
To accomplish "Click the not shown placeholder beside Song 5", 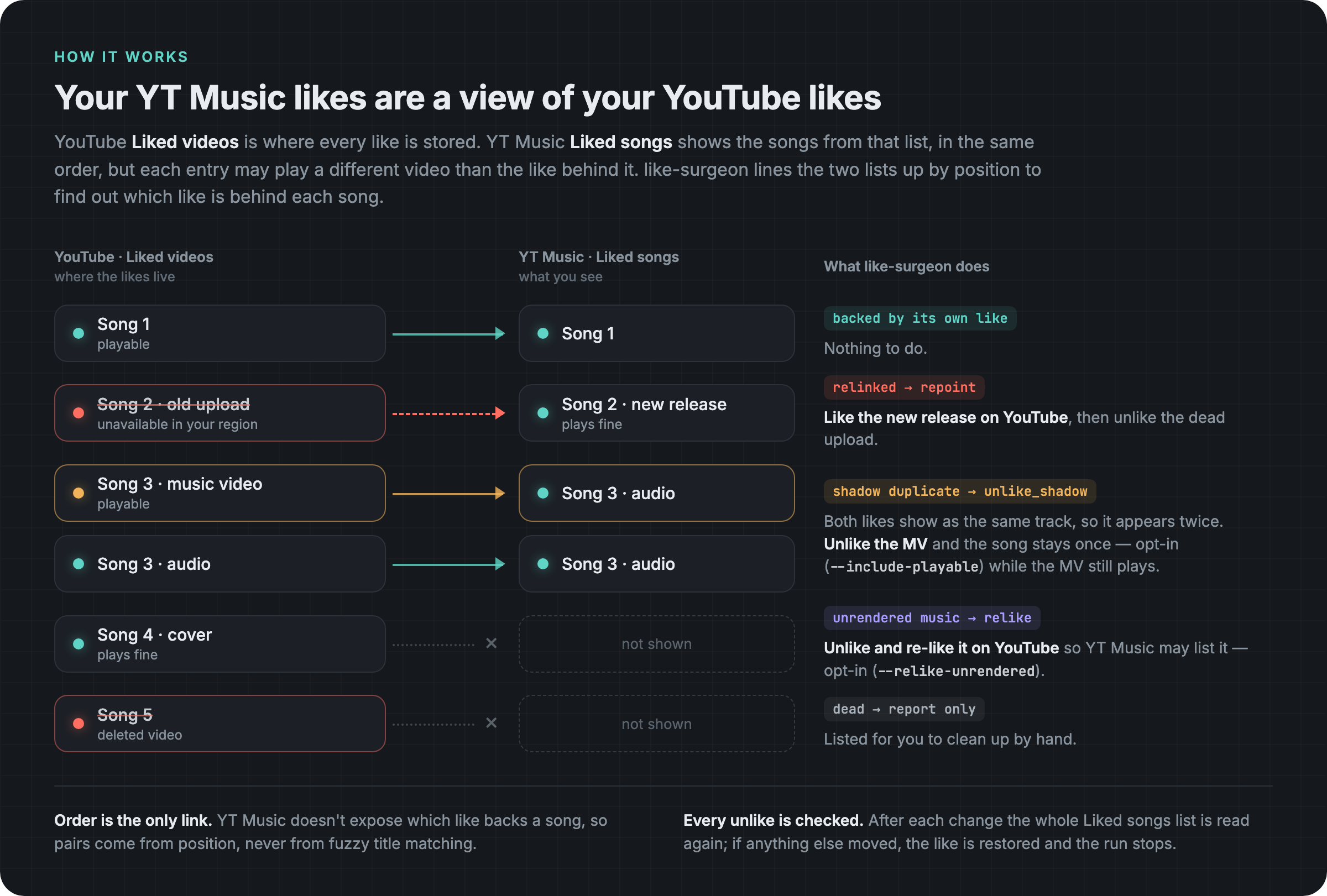I will (657, 724).
